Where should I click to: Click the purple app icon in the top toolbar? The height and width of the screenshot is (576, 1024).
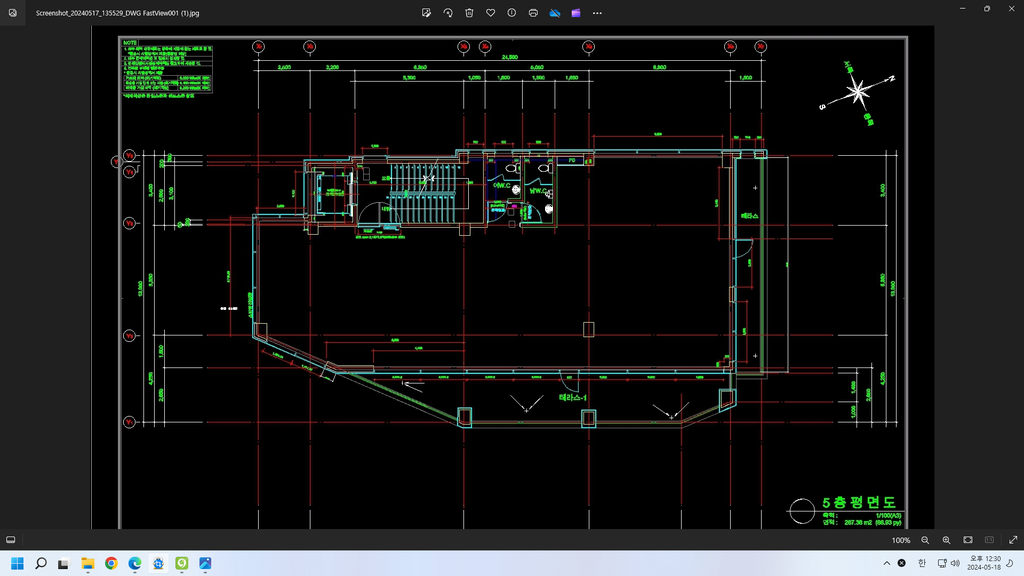point(576,13)
